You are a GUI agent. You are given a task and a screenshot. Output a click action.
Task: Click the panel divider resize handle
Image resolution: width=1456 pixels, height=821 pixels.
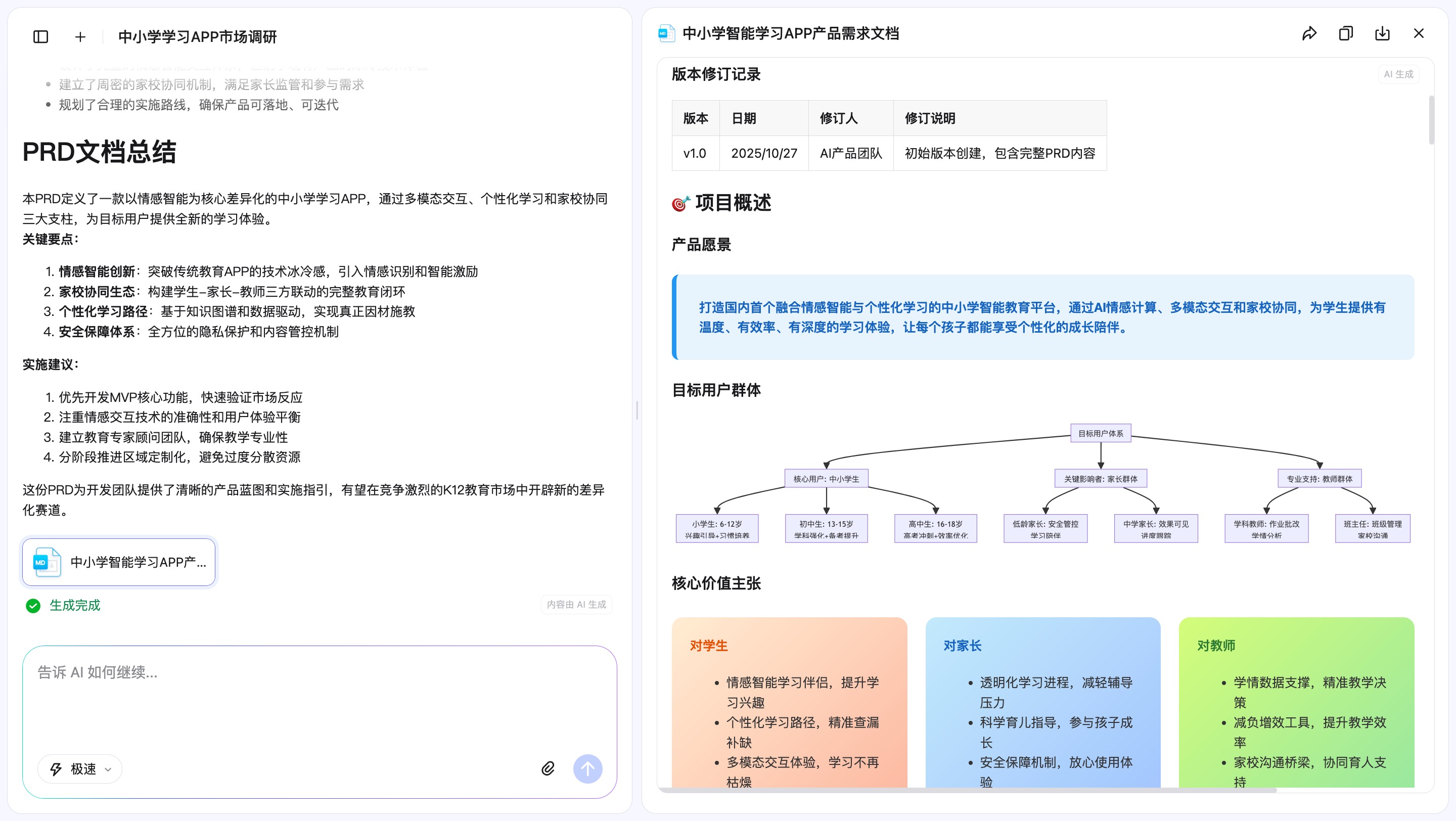[x=637, y=410]
